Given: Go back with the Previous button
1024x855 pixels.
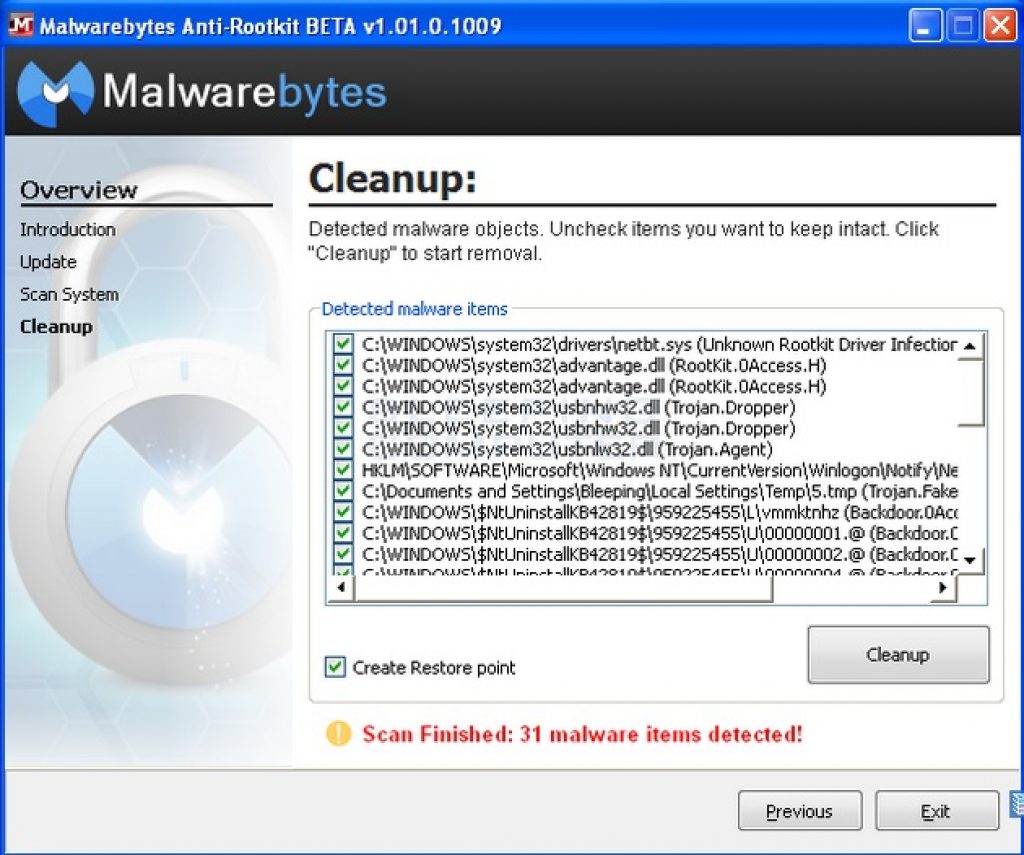Looking at the screenshot, I should [x=800, y=811].
